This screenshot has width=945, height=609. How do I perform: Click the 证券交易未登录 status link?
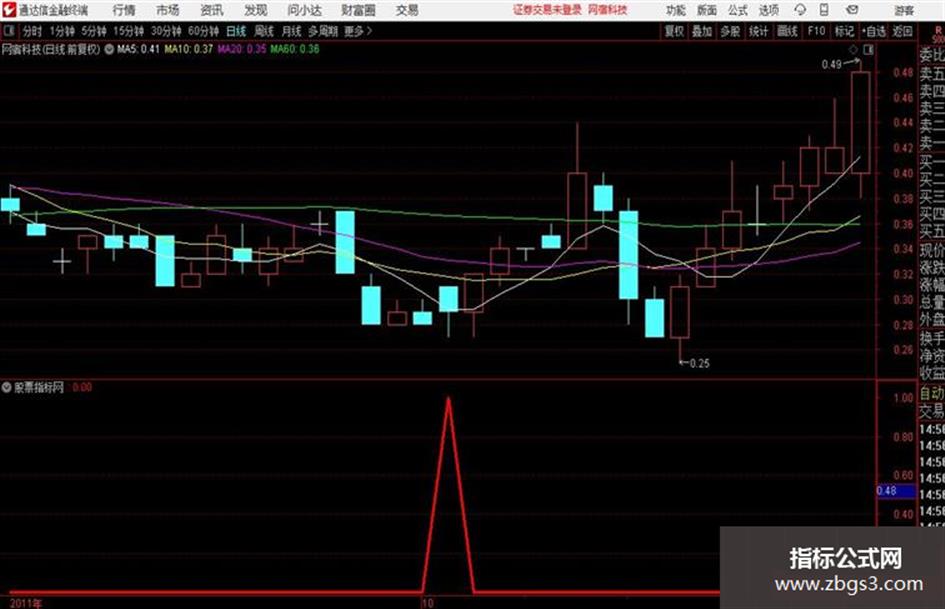click(x=547, y=10)
